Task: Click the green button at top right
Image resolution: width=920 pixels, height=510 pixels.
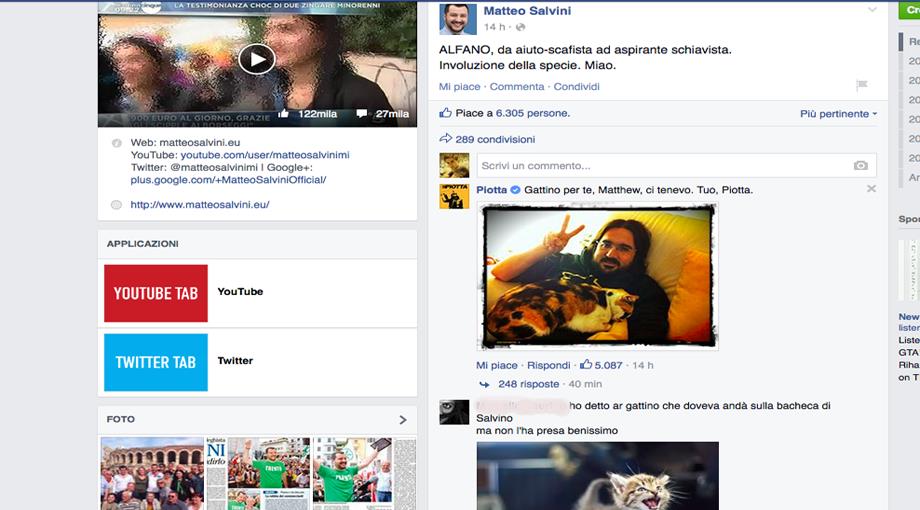Action: (x=909, y=10)
